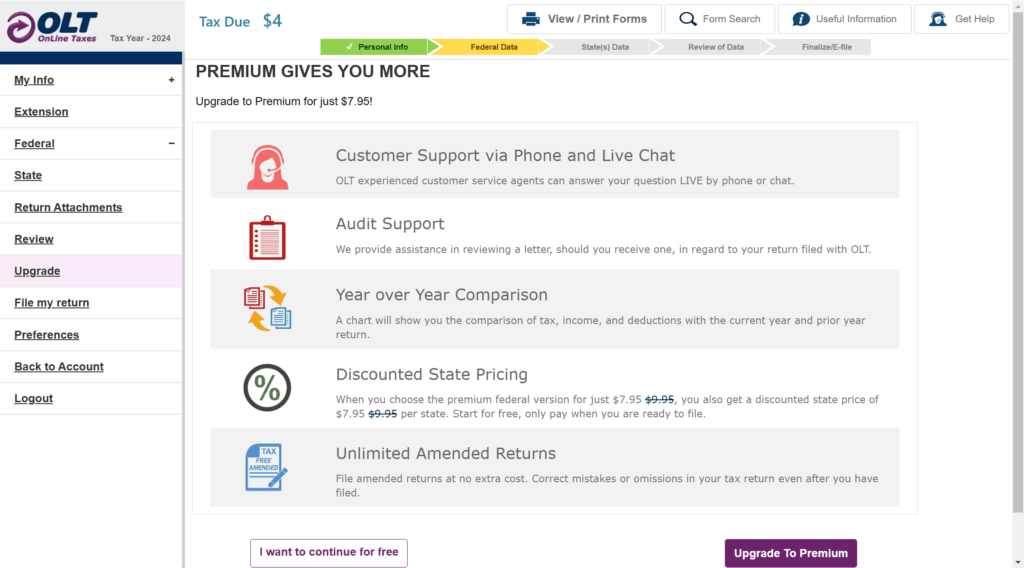The image size is (1024, 568).
Task: Click the Useful Information info icon
Action: coord(801,19)
